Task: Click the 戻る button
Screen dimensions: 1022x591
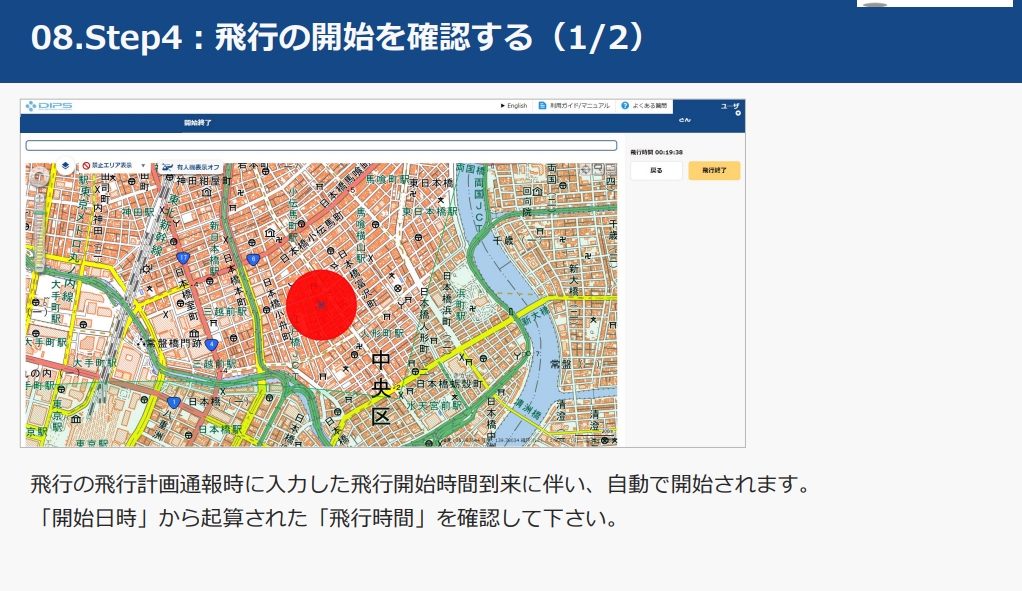Action: pos(655,171)
